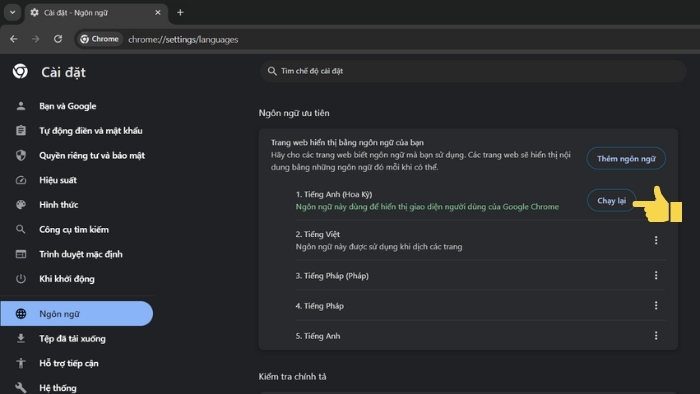The image size is (700, 394).
Task: Open more options for Tiếng Việt
Action: (x=656, y=240)
